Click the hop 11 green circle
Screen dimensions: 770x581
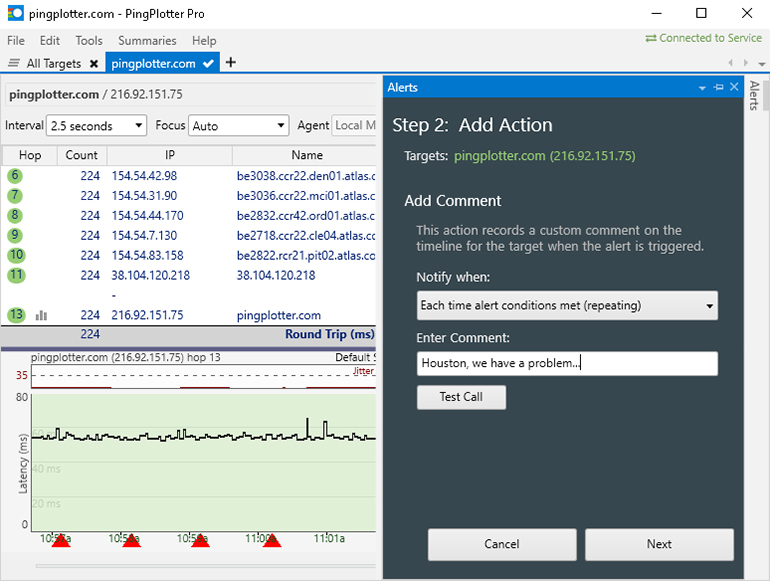tap(15, 275)
